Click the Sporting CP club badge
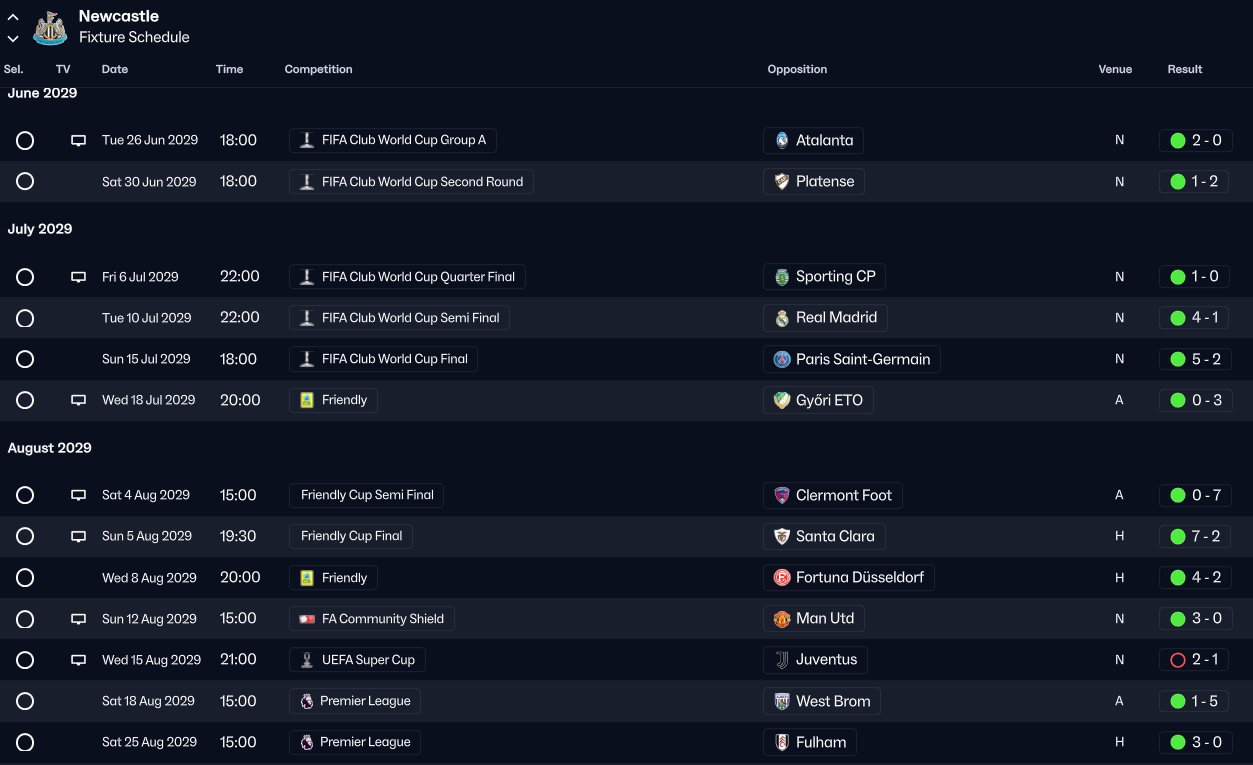This screenshot has width=1253, height=765. [x=782, y=277]
